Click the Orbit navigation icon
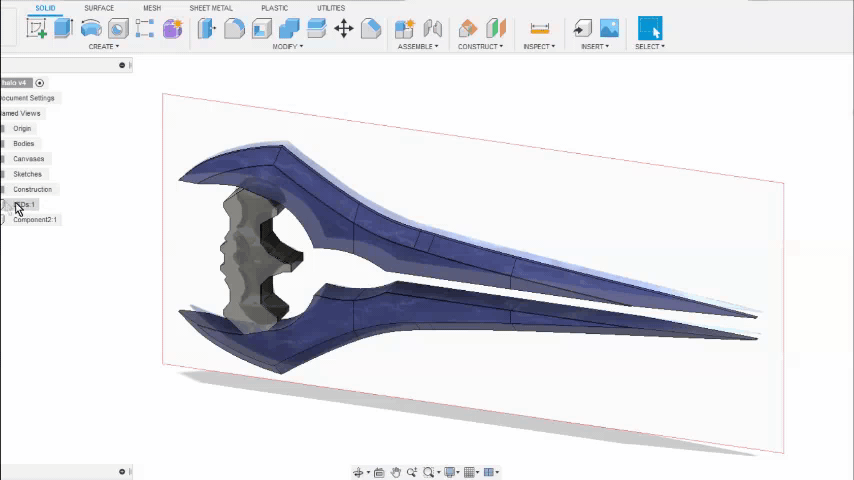Viewport: 854px width, 480px height. click(x=358, y=472)
